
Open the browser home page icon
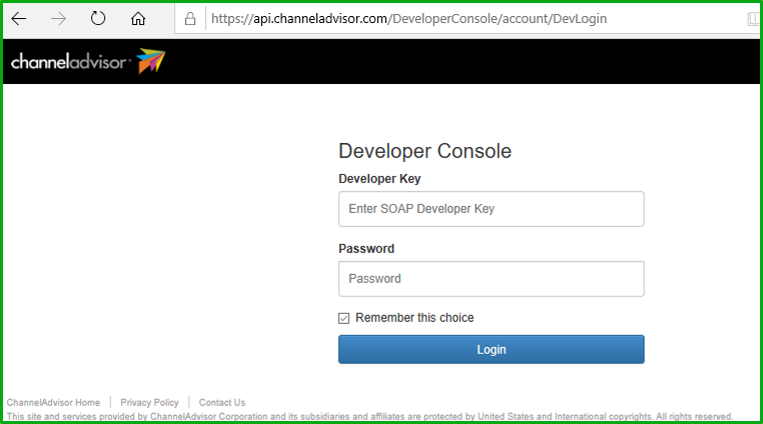pos(138,18)
